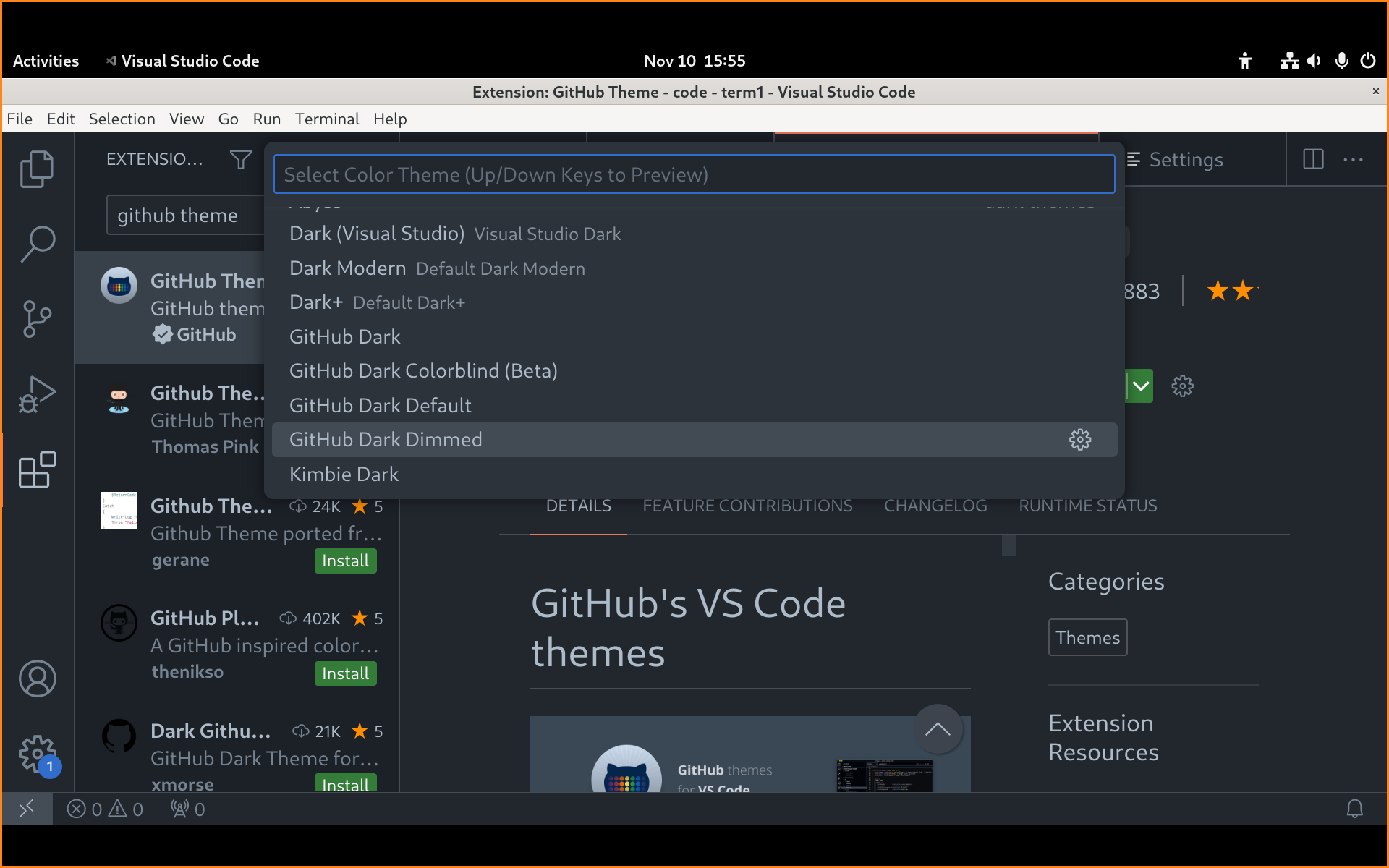Open Source Control view
Image resolution: width=1389 pixels, height=868 pixels.
point(37,319)
